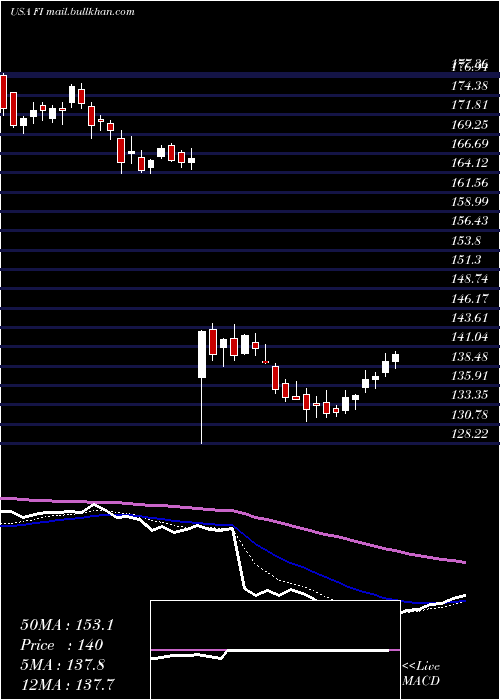This screenshot has width=500, height=700.
Task: Click the 153.8 price axis label
Action: pyautogui.click(x=467, y=241)
